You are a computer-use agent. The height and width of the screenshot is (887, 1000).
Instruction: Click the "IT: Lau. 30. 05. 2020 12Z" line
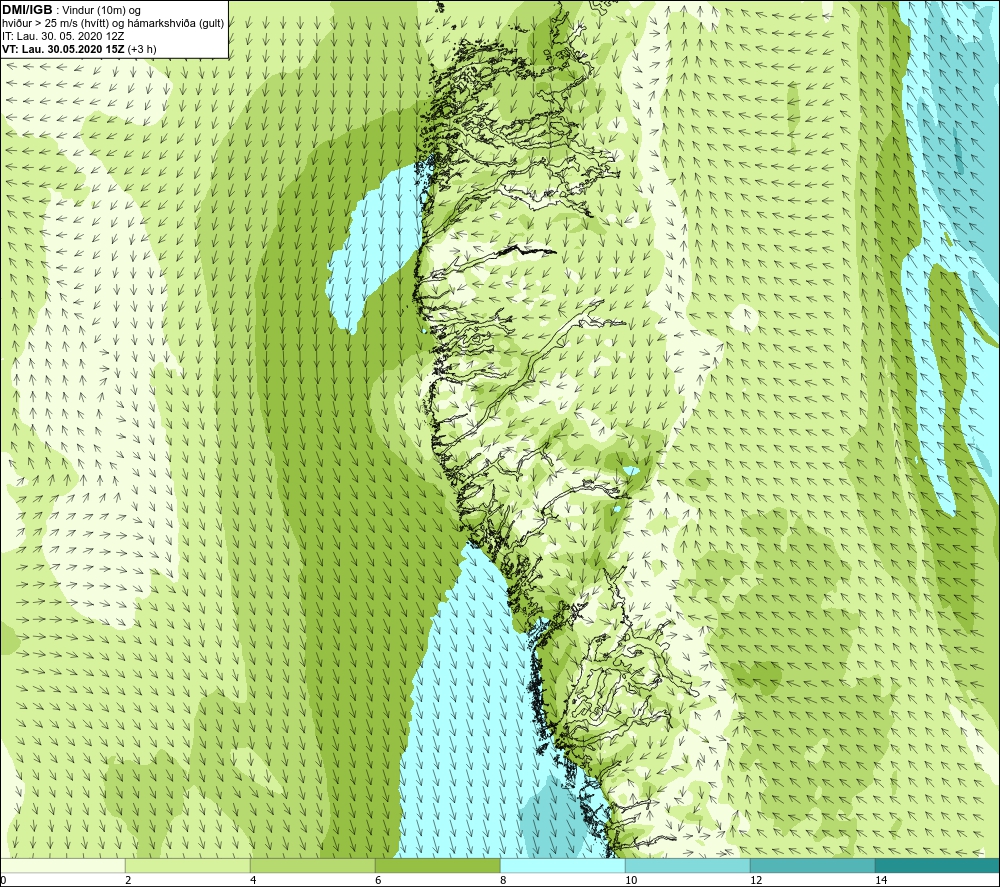(62, 36)
